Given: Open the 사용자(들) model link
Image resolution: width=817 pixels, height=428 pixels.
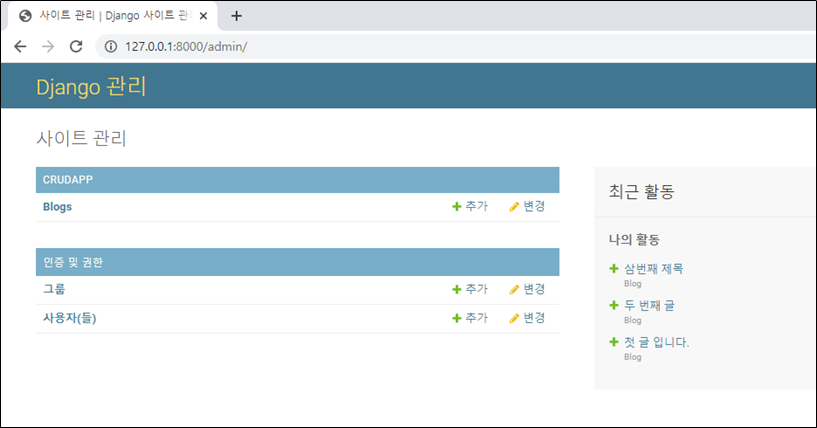Looking at the screenshot, I should 70,318.
